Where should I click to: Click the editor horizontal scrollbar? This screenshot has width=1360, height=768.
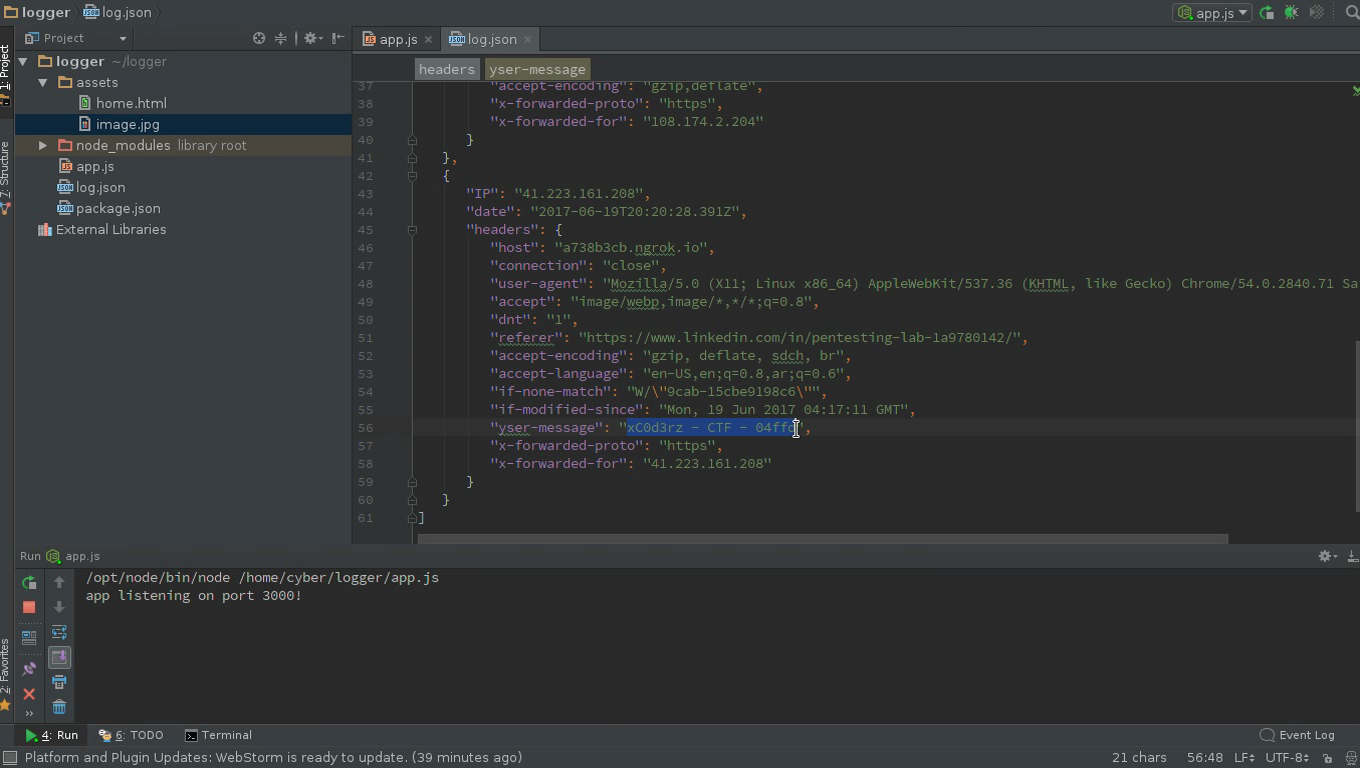822,539
